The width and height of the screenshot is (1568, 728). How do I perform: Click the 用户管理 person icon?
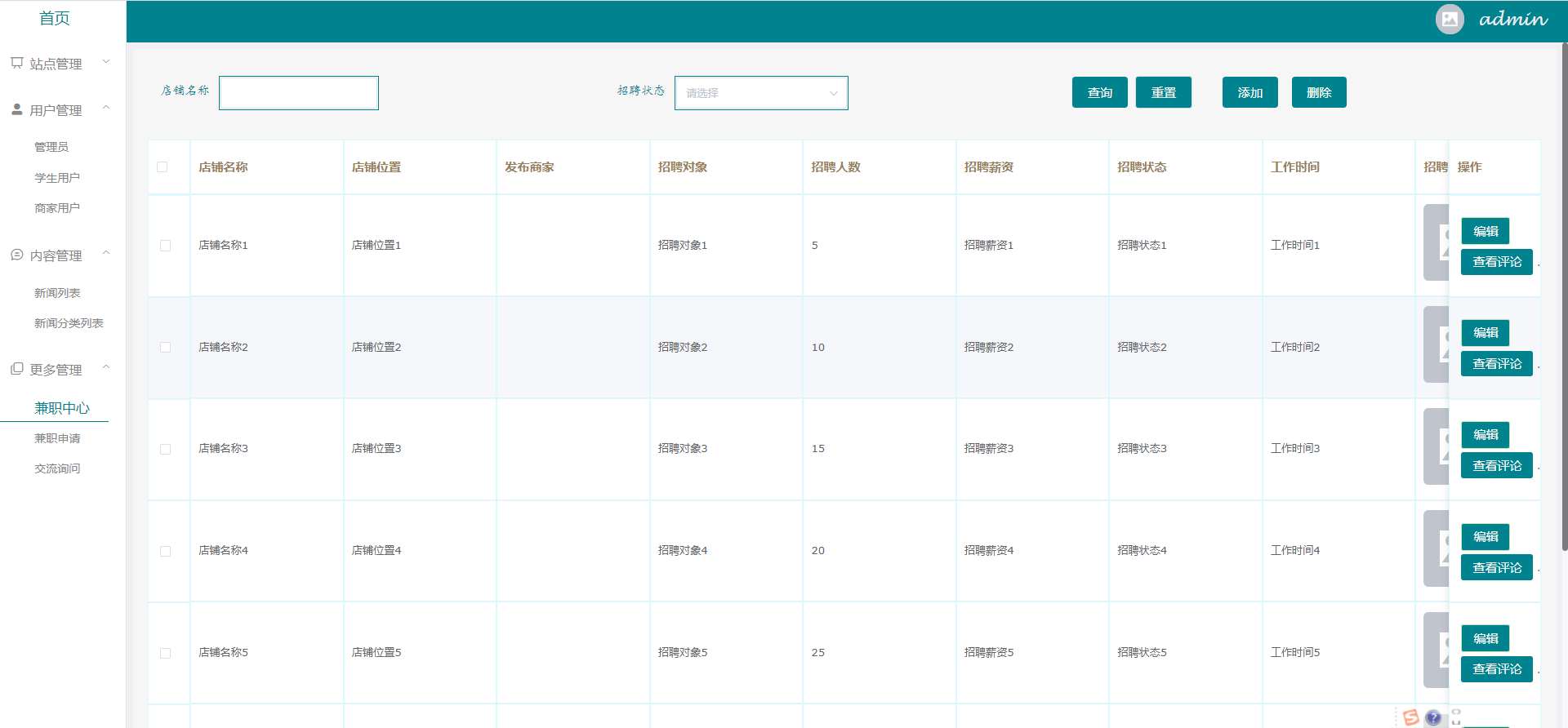pos(16,109)
